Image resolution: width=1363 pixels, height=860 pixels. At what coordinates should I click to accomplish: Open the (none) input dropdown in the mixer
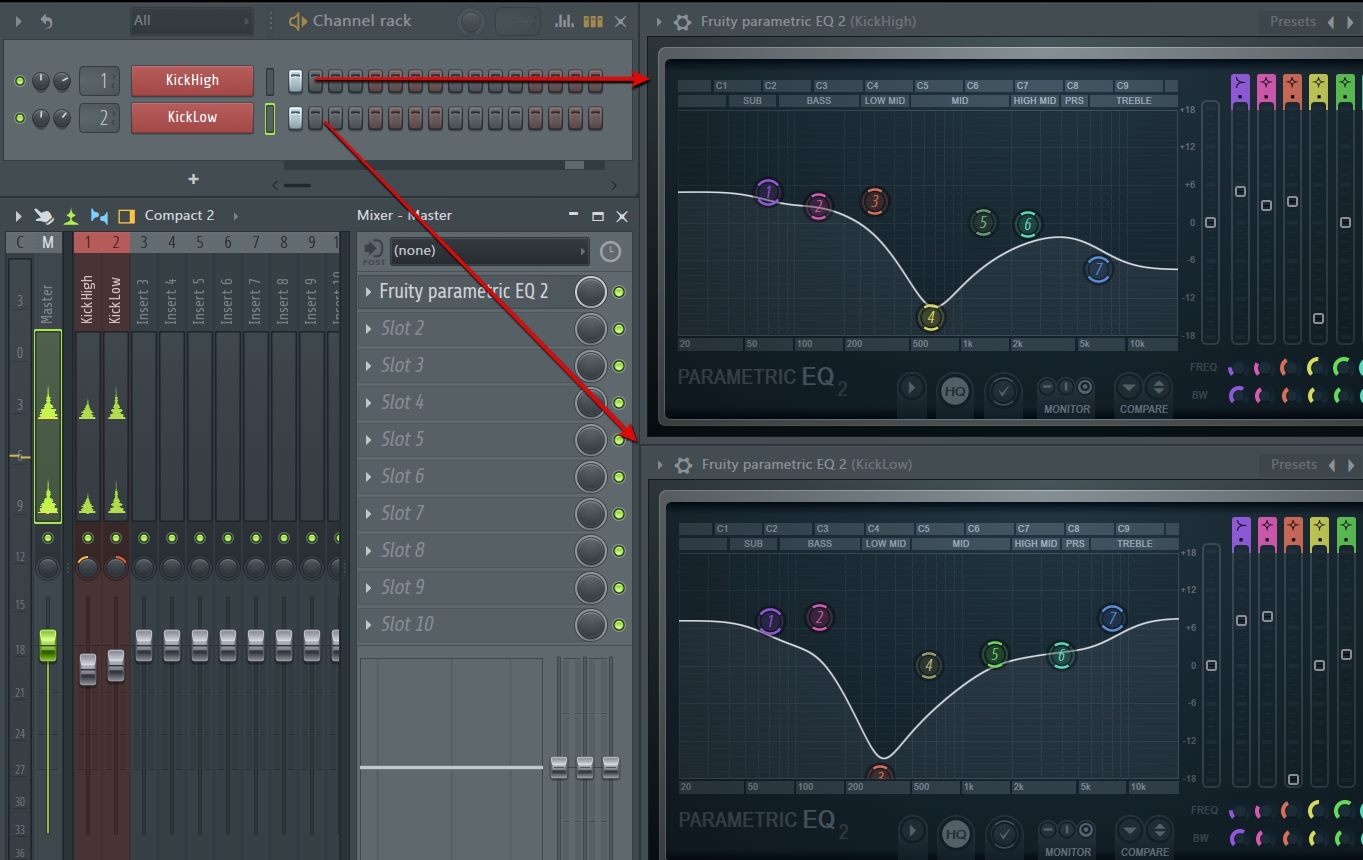488,251
